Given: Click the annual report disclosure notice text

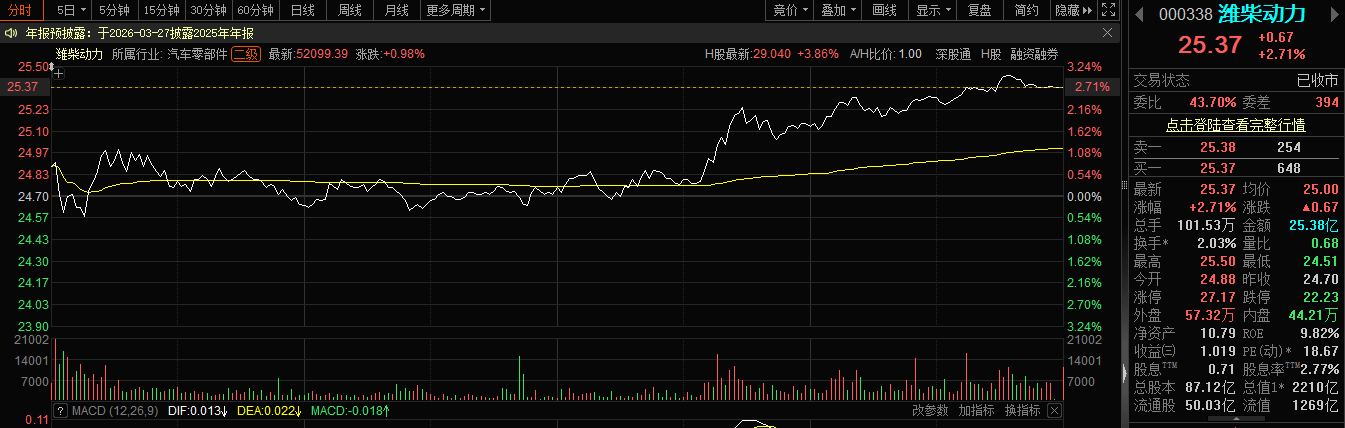Looking at the screenshot, I should (140, 33).
